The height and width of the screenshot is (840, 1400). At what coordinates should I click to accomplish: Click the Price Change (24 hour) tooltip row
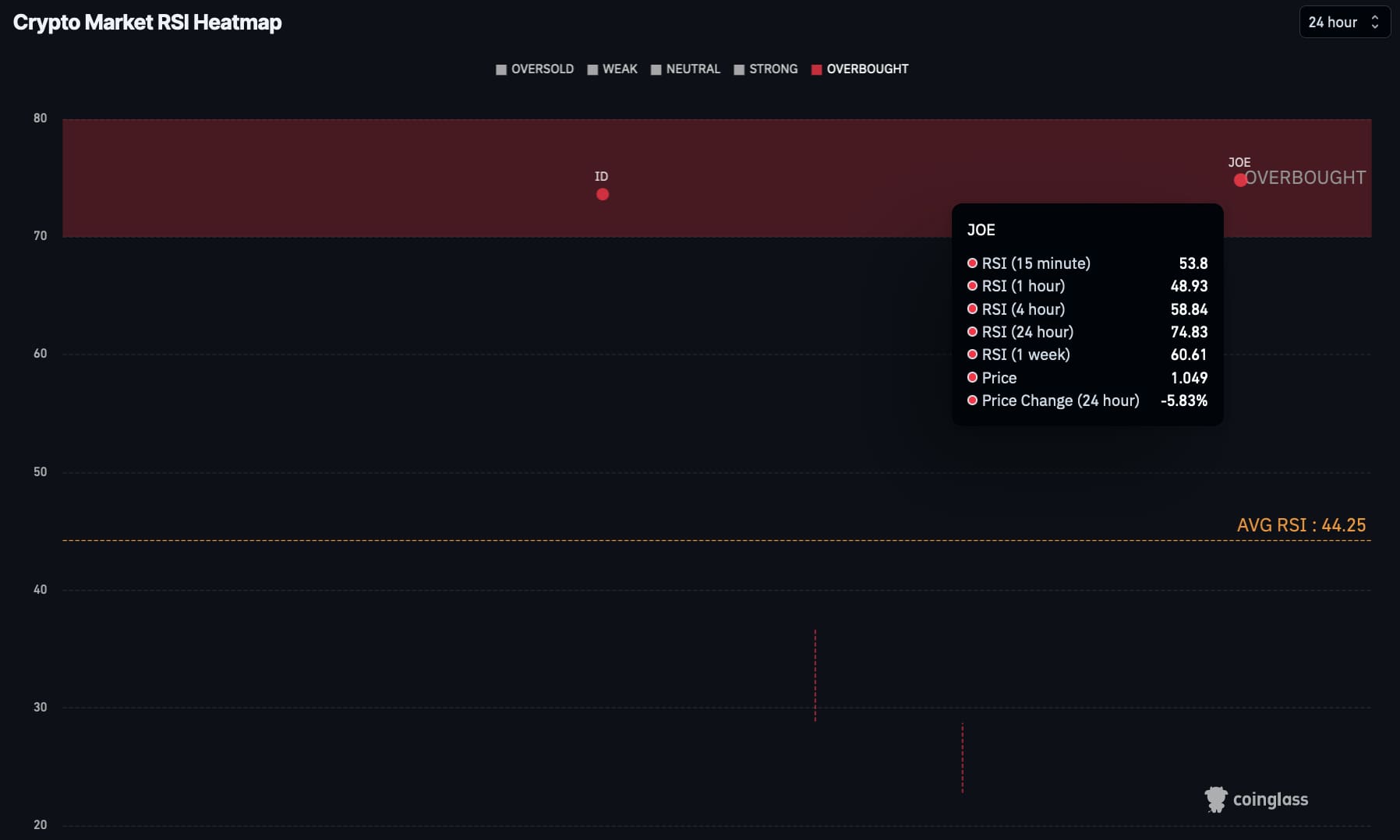pyautogui.click(x=1087, y=401)
